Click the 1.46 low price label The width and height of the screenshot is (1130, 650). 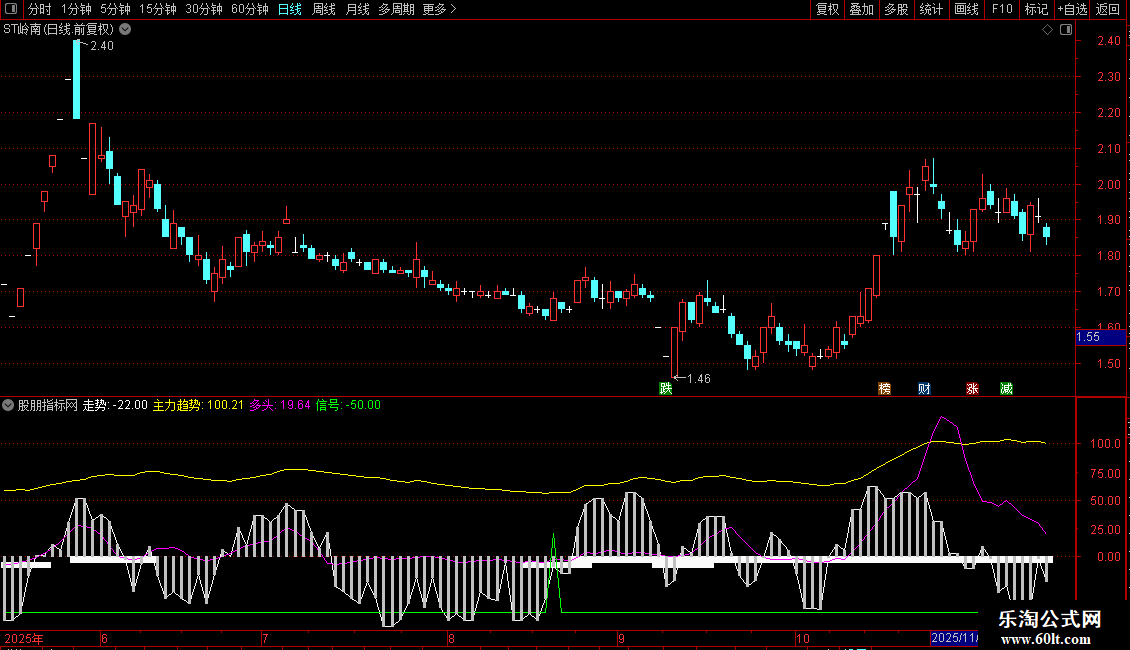pyautogui.click(x=698, y=379)
